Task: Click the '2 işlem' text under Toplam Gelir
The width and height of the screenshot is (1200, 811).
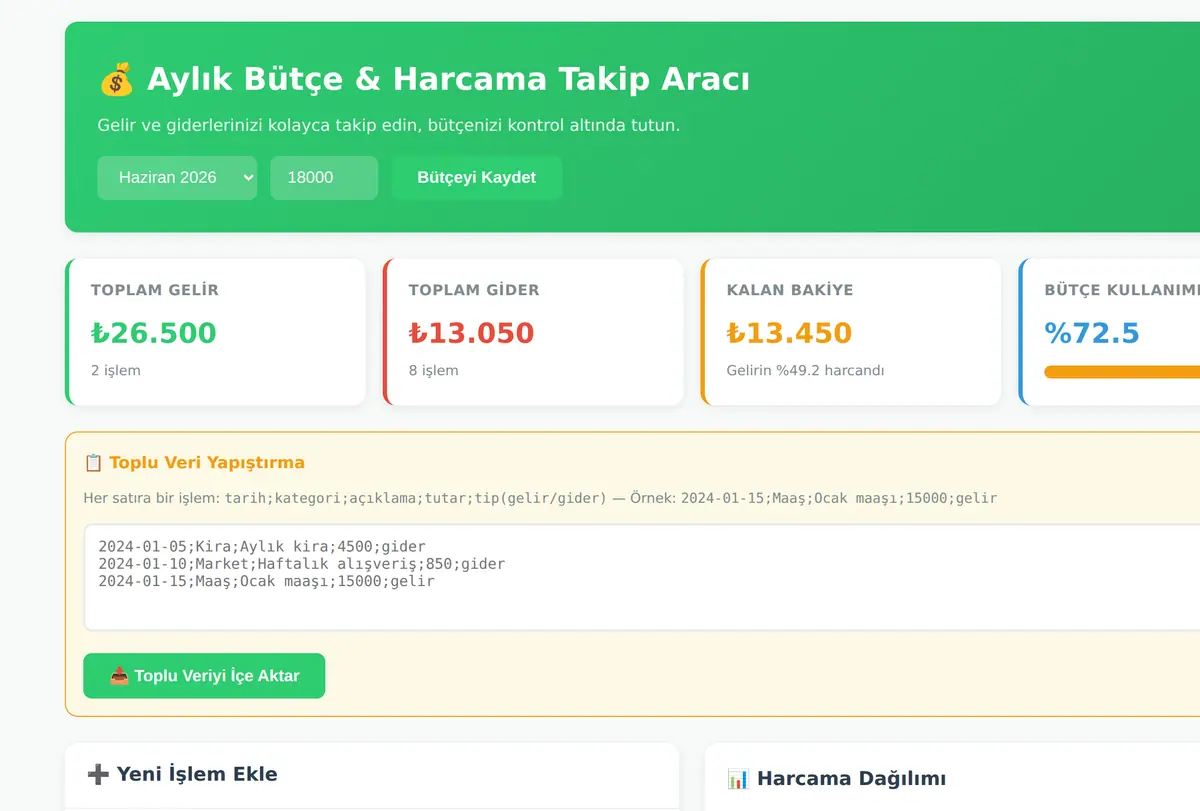Action: point(116,371)
